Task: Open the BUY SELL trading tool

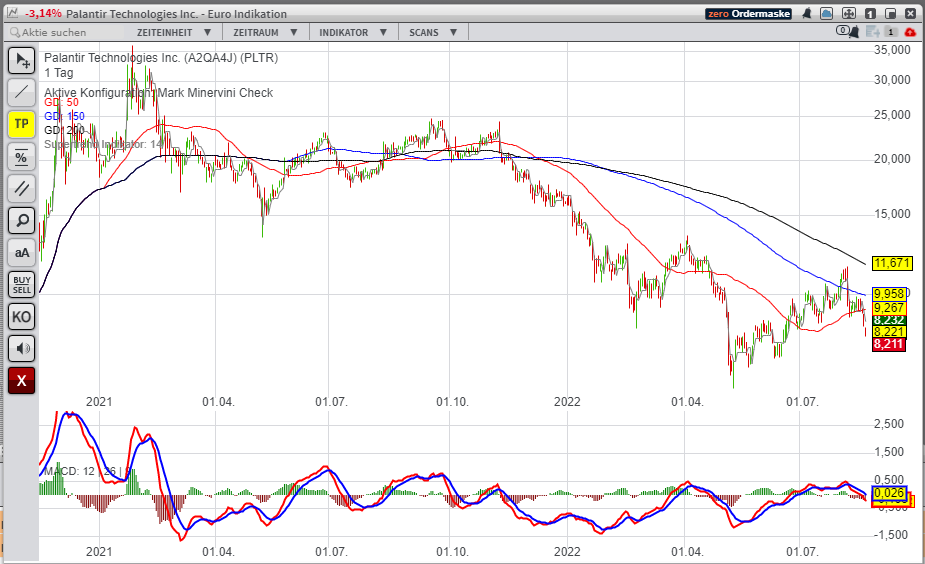Action: coord(21,284)
